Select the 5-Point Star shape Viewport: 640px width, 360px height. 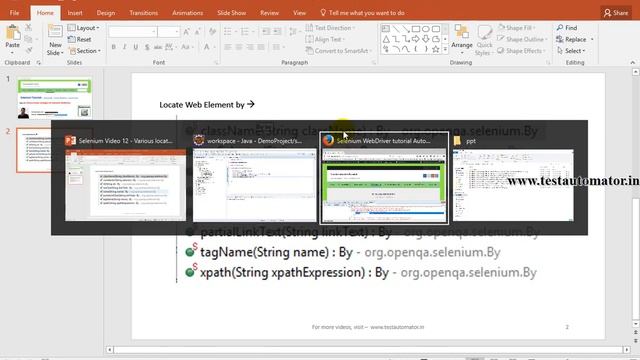point(436,49)
